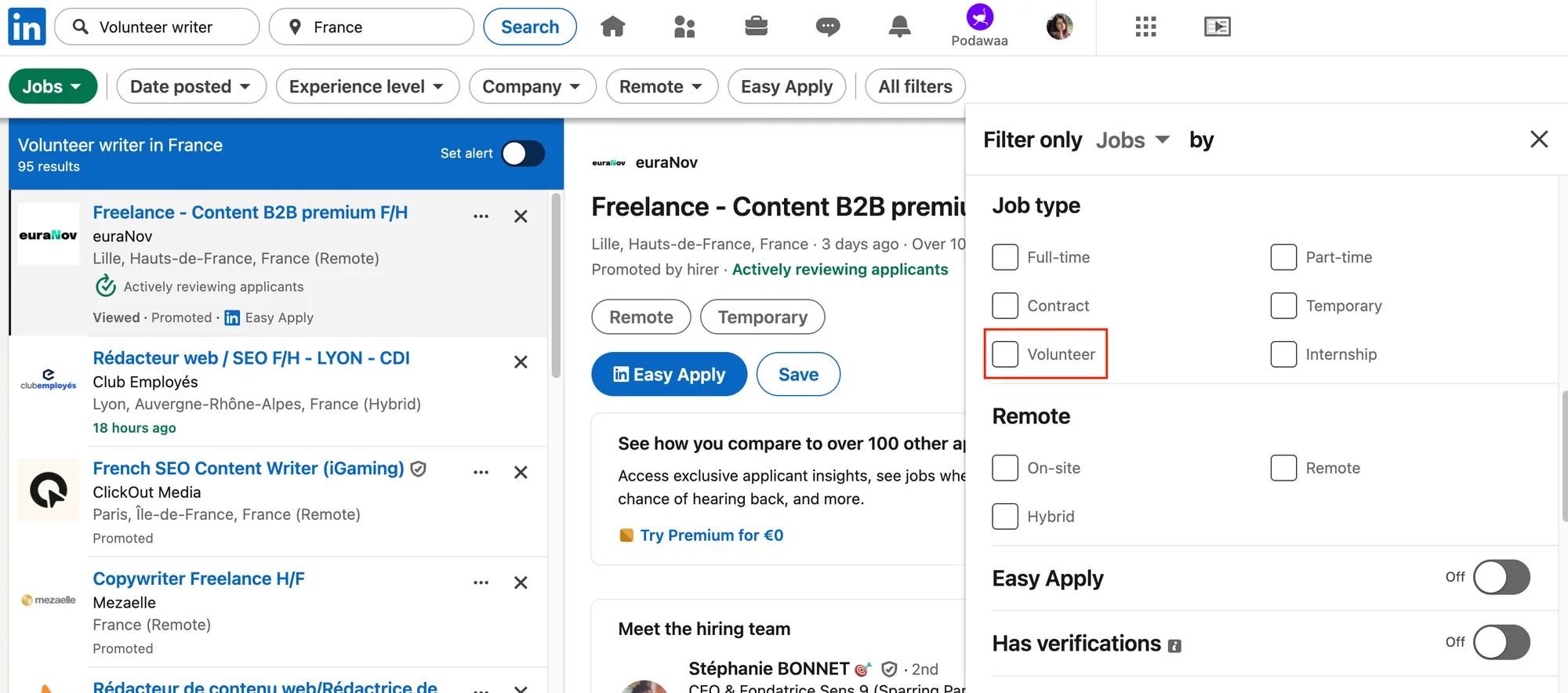Check the Volunteer job type

(1005, 354)
